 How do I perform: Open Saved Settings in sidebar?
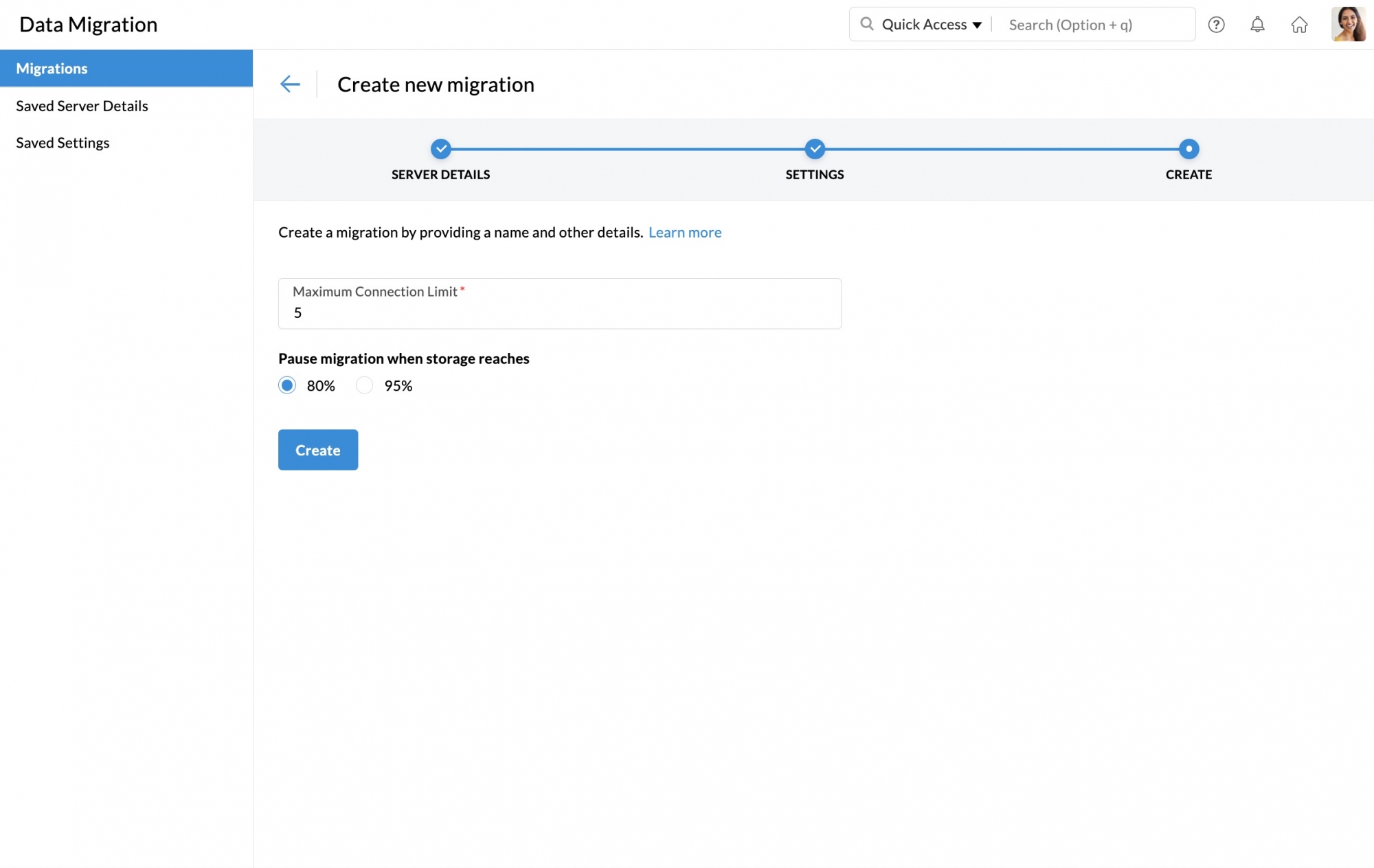63,143
